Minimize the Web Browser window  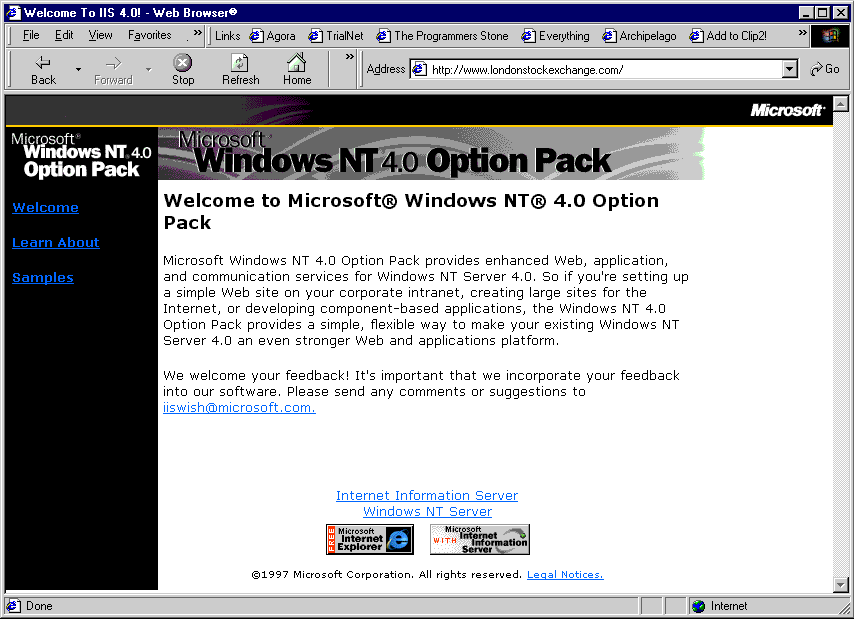tap(807, 13)
